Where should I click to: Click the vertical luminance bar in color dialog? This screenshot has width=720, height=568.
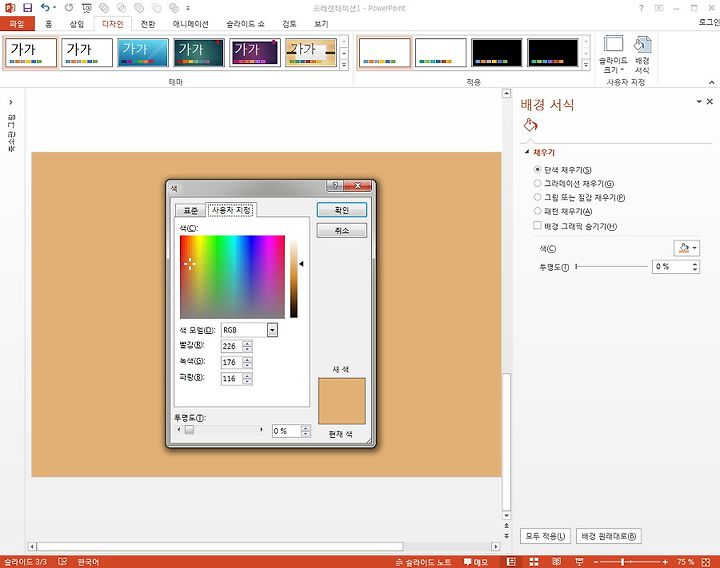[293, 277]
